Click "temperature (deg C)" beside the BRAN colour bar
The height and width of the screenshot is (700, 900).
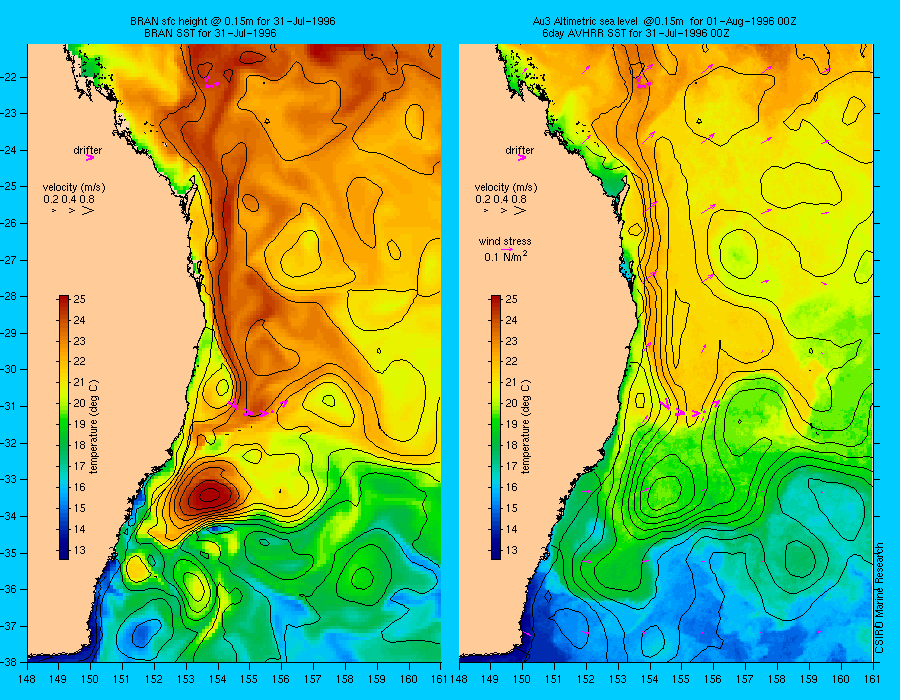click(x=94, y=426)
